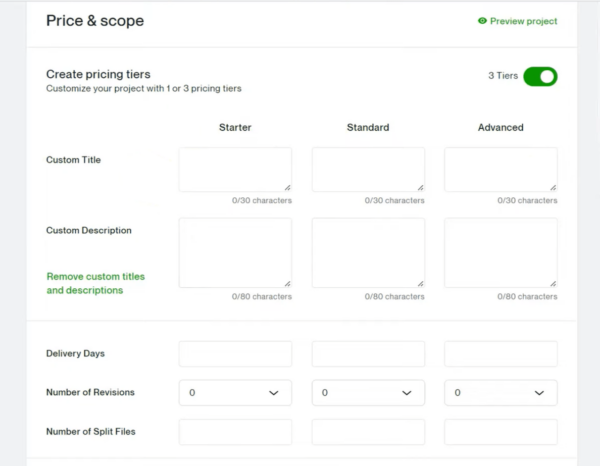Viewport: 600px width, 466px height.
Task: Select the Starter column heading
Action: click(235, 127)
